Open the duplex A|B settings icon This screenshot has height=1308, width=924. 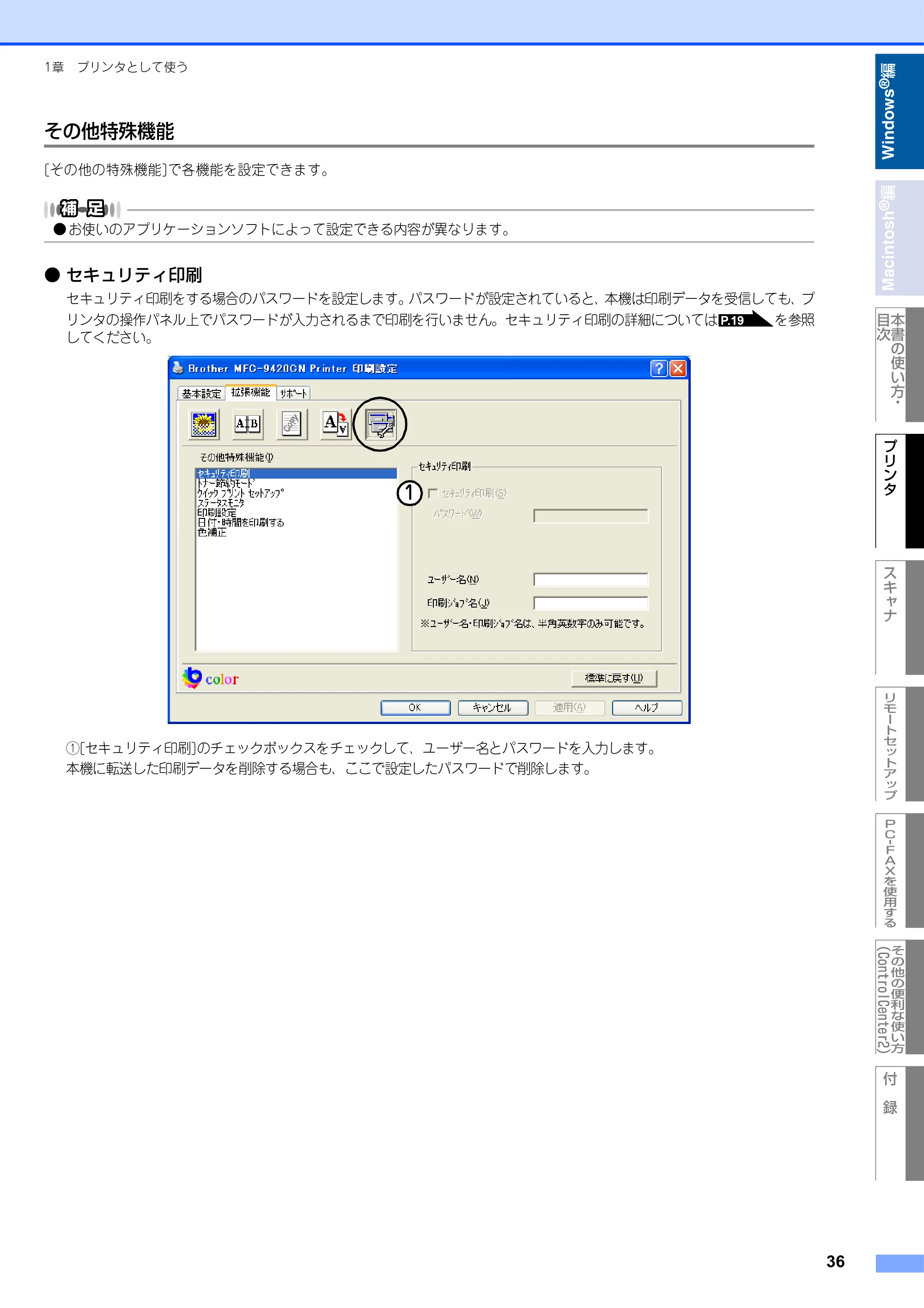pyautogui.click(x=247, y=424)
